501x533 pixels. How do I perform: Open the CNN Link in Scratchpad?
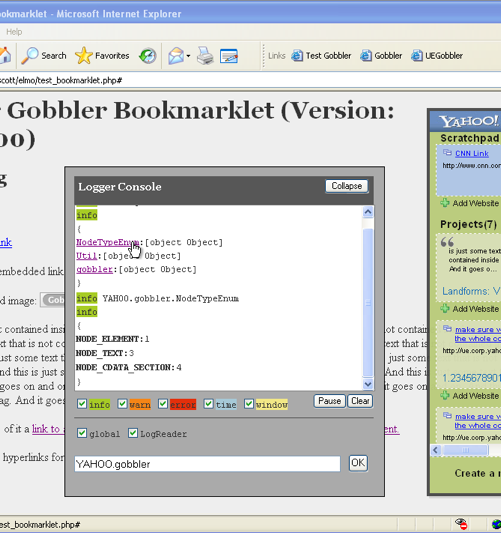(472, 154)
